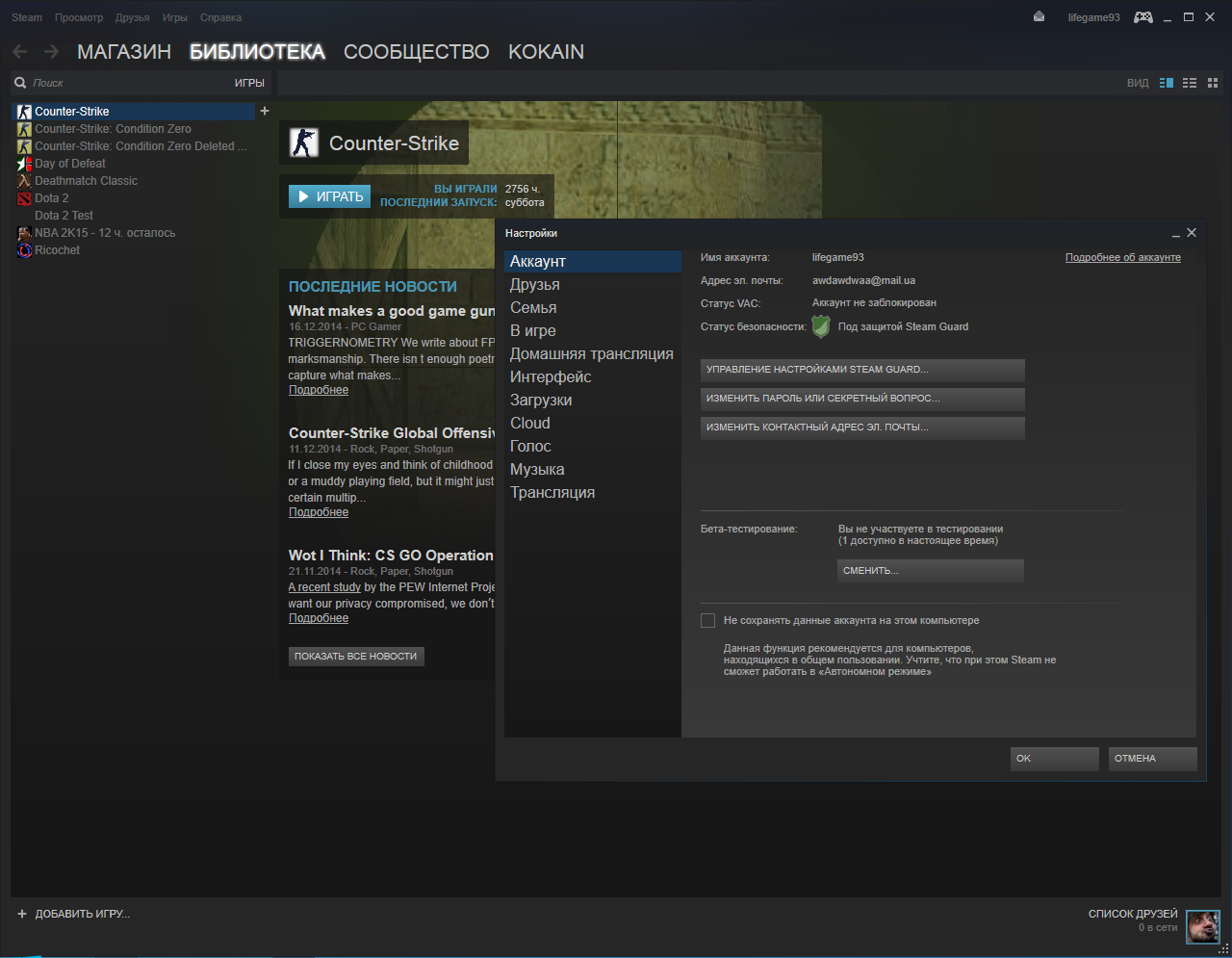
Task: Click the ОТМЕНА button
Action: click(x=1153, y=759)
